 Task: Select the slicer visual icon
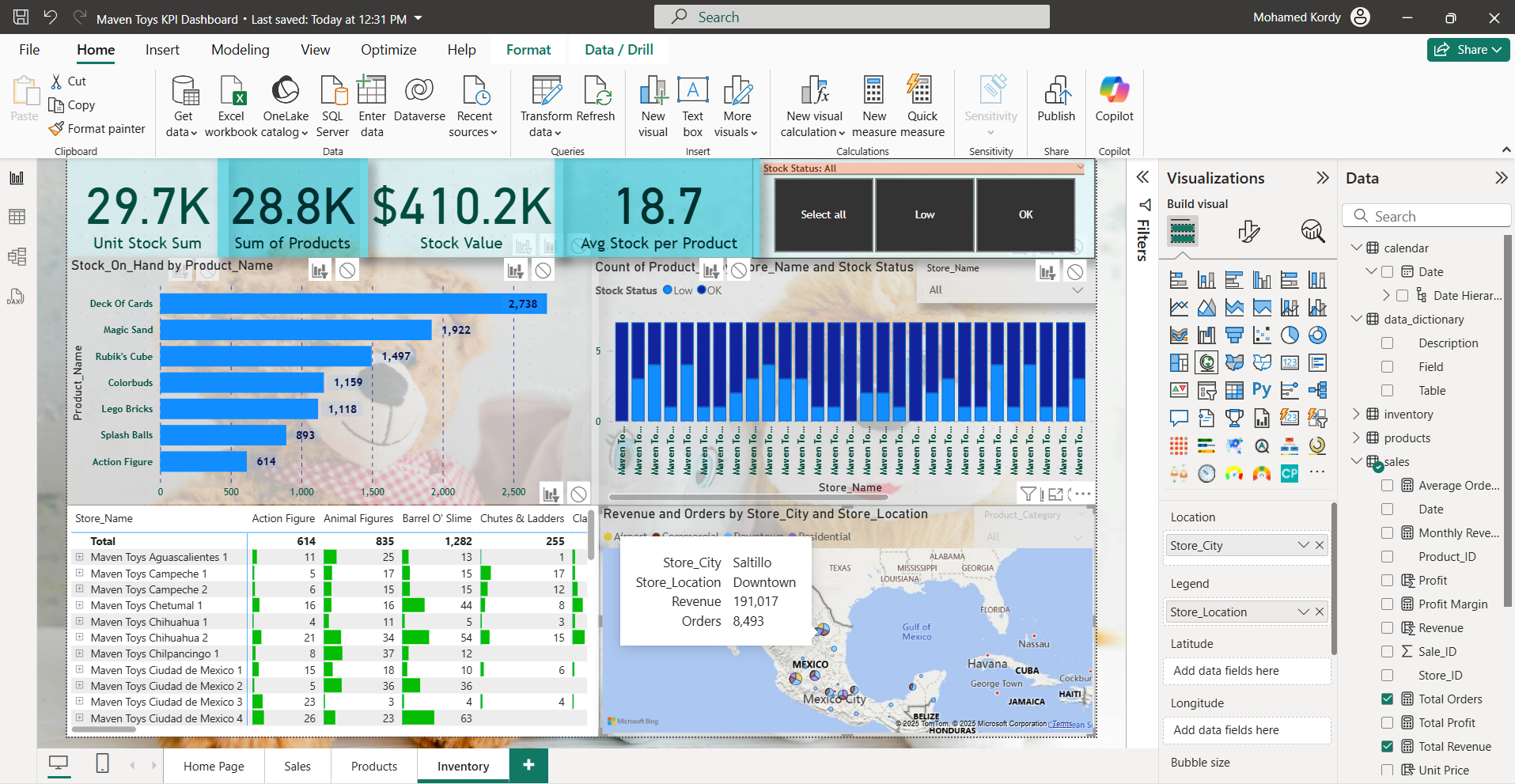(x=1206, y=390)
